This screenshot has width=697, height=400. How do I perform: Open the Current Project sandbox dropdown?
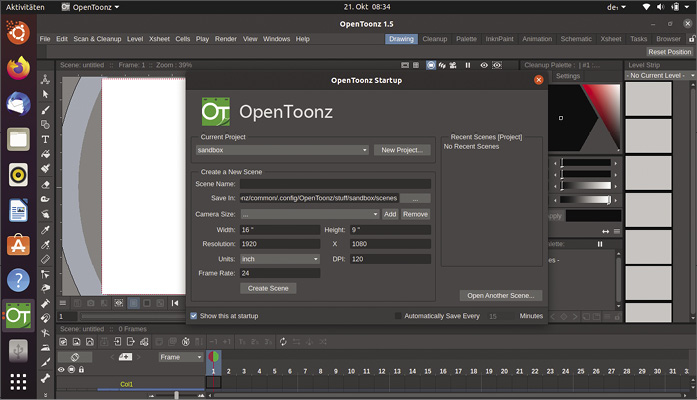click(x=282, y=150)
